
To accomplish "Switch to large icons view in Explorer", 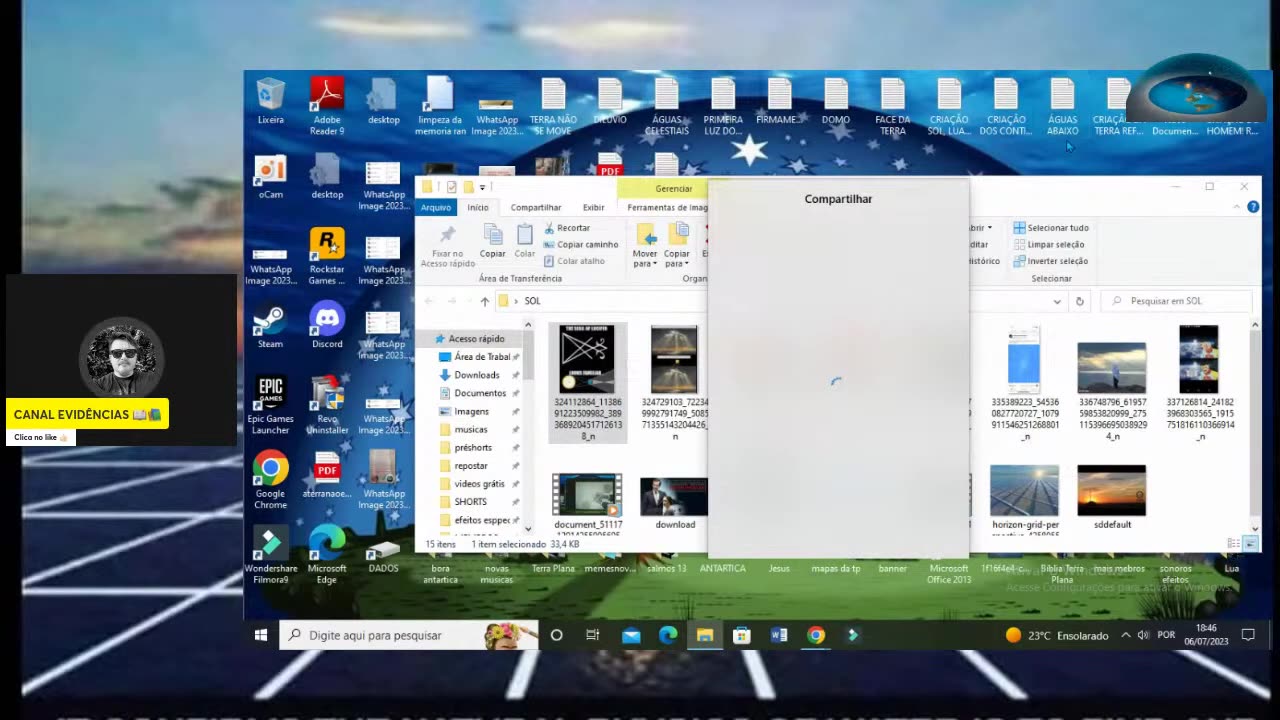I will pos(1250,544).
